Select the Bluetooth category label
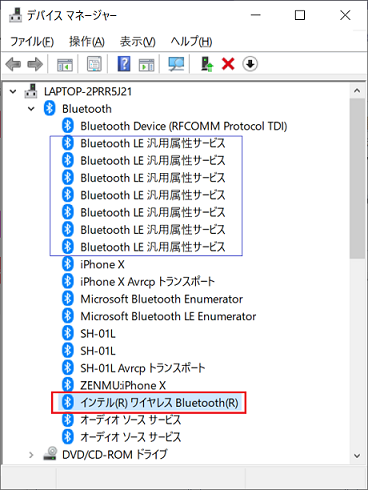The height and width of the screenshot is (490, 368). tap(87, 109)
